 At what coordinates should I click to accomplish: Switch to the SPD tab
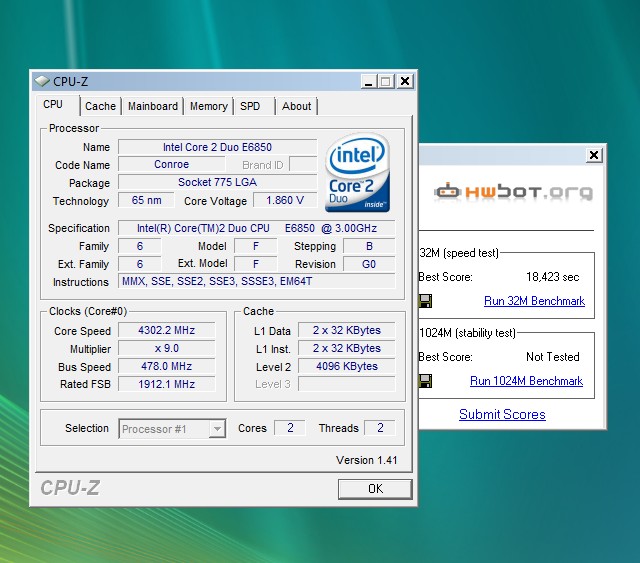[250, 106]
